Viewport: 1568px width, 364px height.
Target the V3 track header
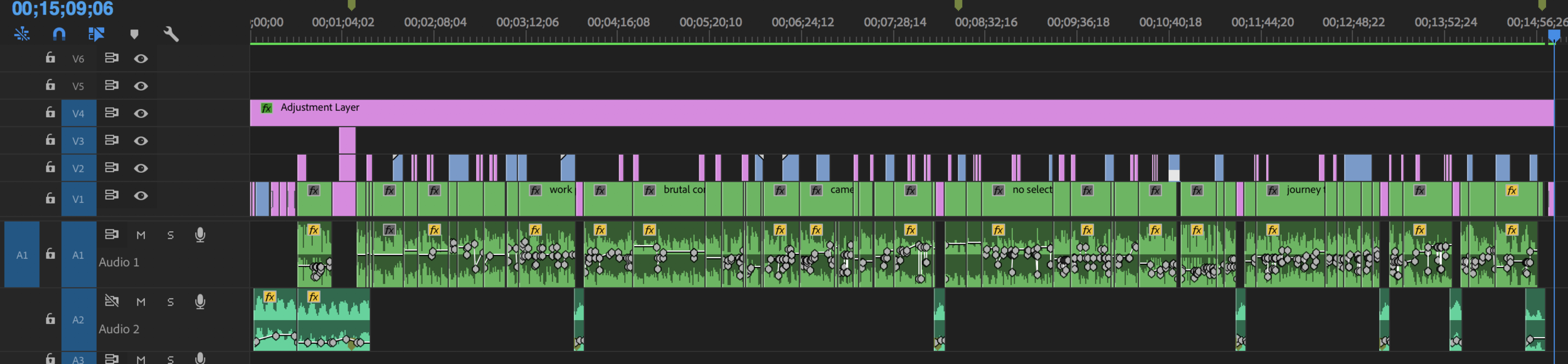click(x=78, y=141)
